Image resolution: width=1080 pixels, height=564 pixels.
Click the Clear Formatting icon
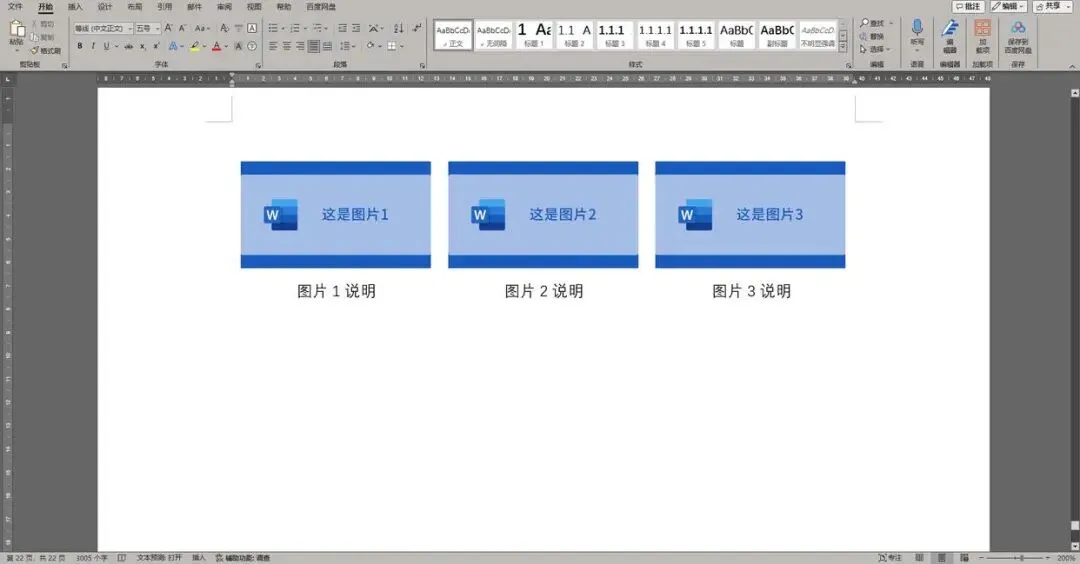click(225, 28)
